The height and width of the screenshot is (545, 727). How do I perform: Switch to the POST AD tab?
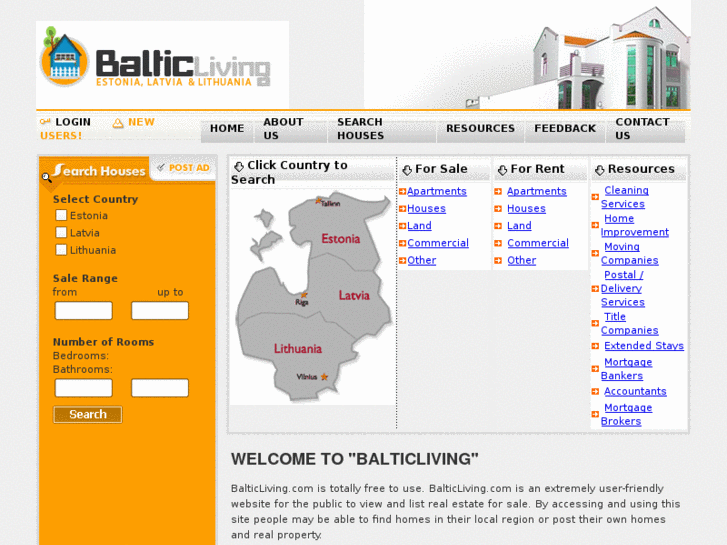tap(185, 168)
